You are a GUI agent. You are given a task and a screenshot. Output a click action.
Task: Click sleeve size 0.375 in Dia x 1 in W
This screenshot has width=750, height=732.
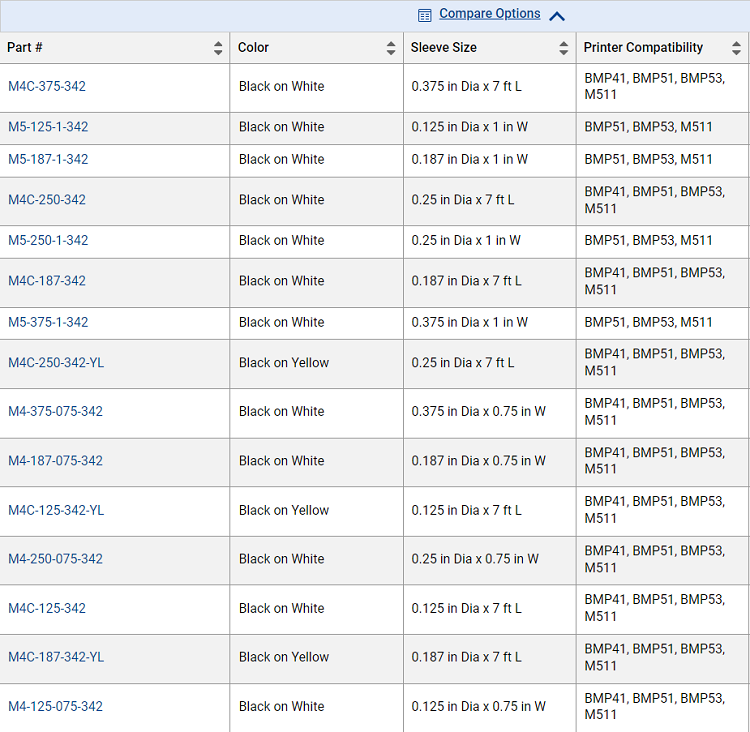pyautogui.click(x=470, y=322)
